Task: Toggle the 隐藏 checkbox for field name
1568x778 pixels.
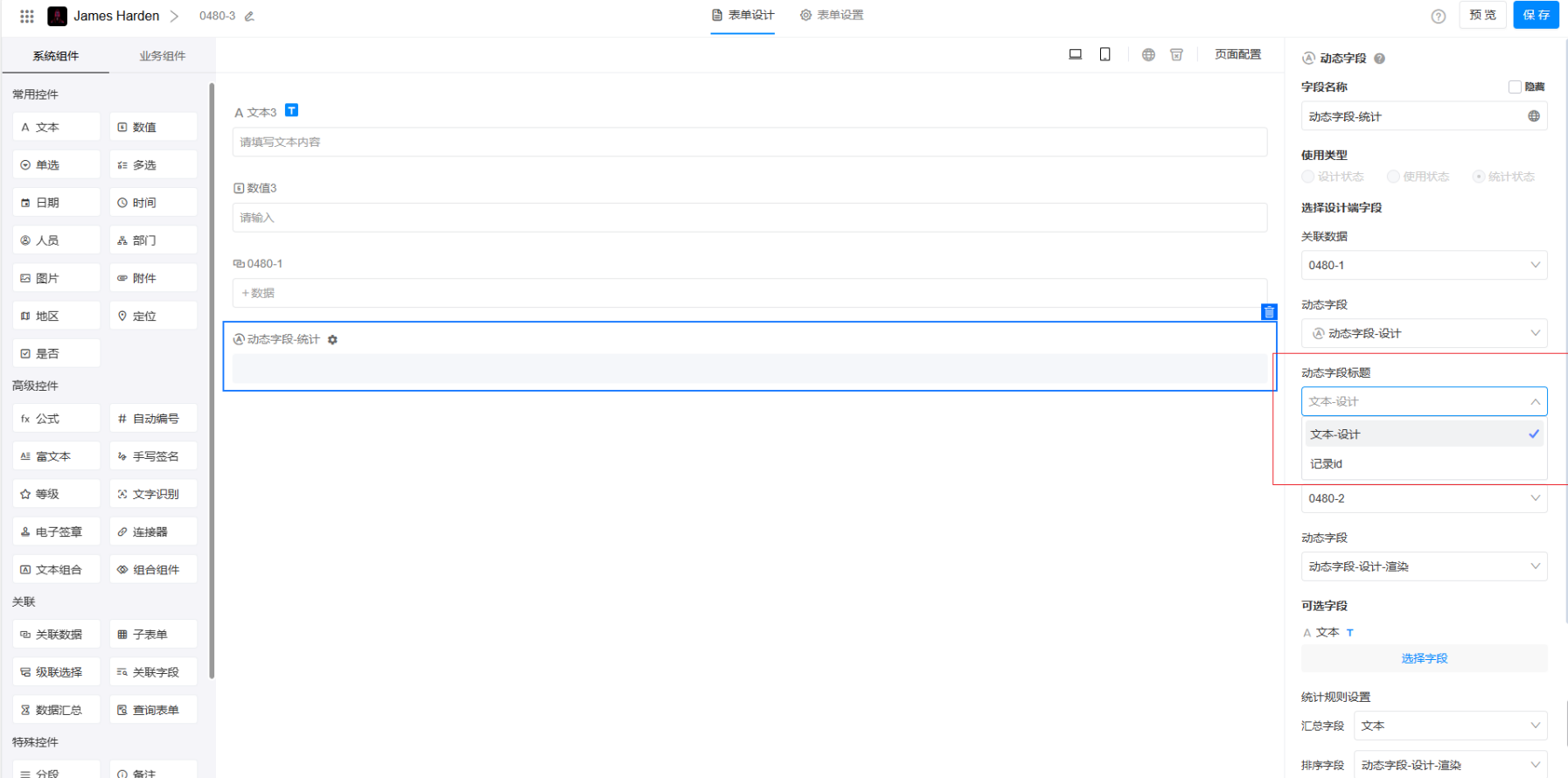Action: [1515, 87]
